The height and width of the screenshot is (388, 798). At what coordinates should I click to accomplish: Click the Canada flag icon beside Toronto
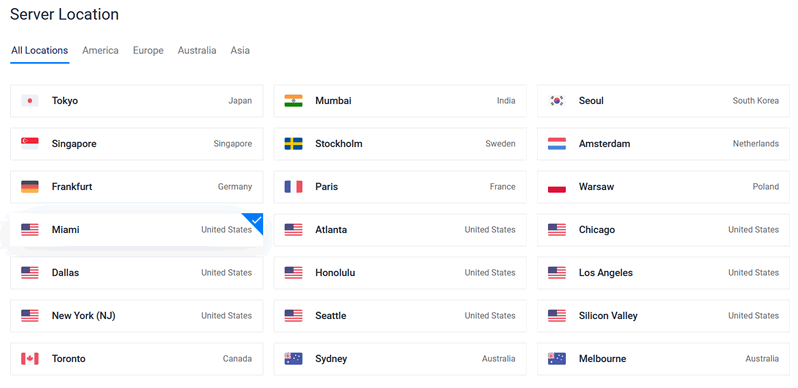coord(30,358)
